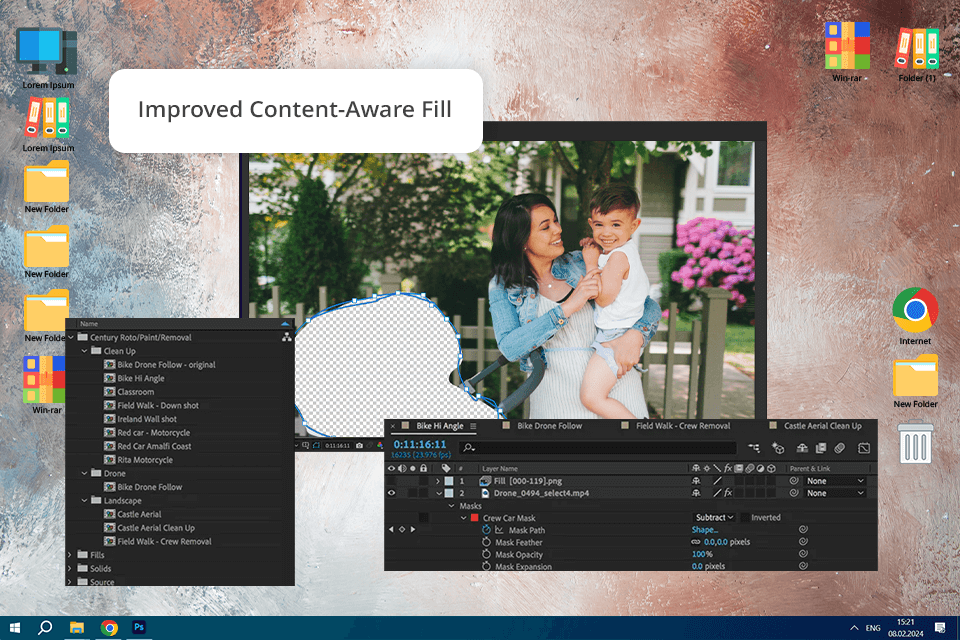Click the Windows Start button
The image size is (960, 640).
(15, 627)
